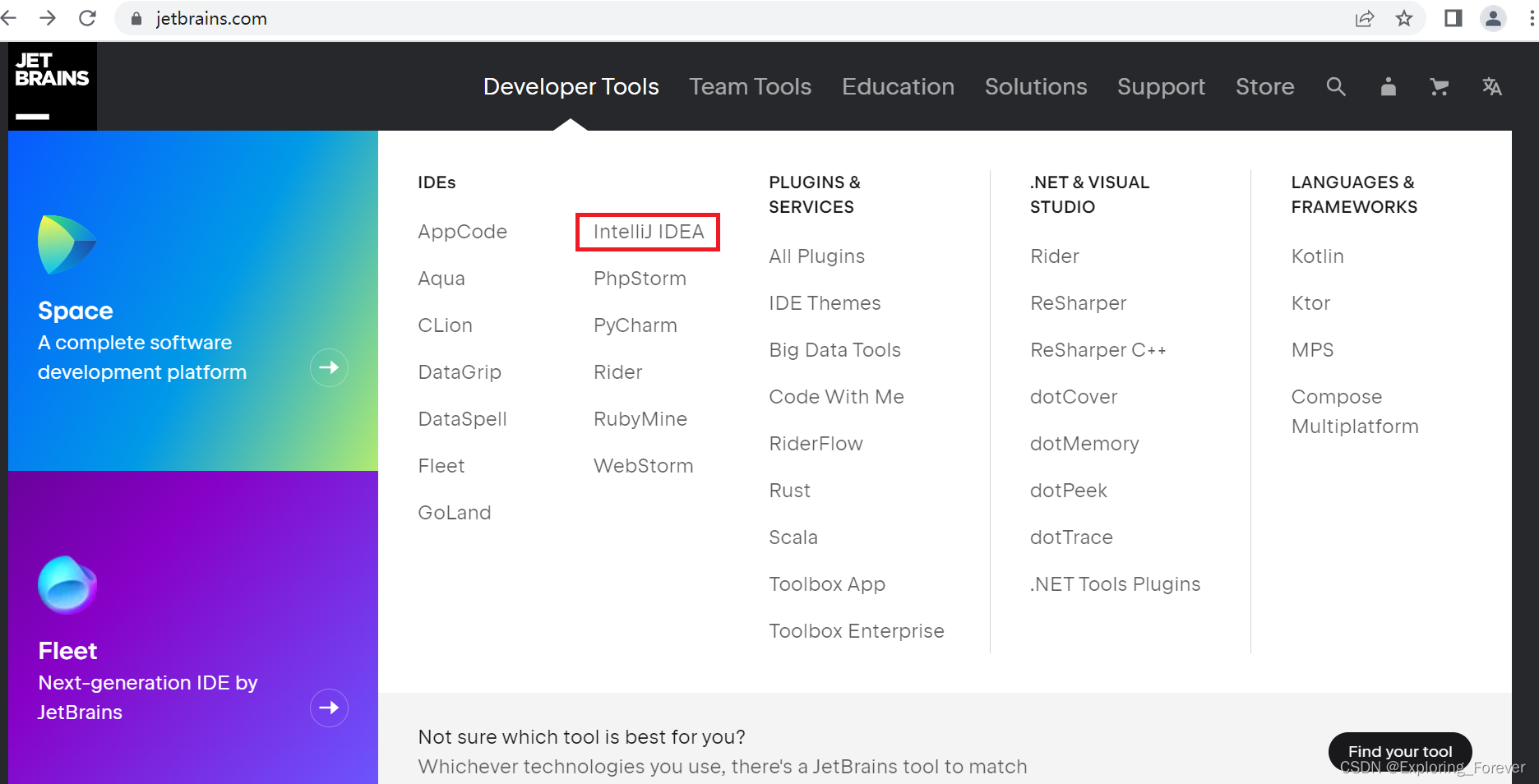Viewport: 1539px width, 784px height.
Task: Open the Team Tools menu
Action: (x=751, y=86)
